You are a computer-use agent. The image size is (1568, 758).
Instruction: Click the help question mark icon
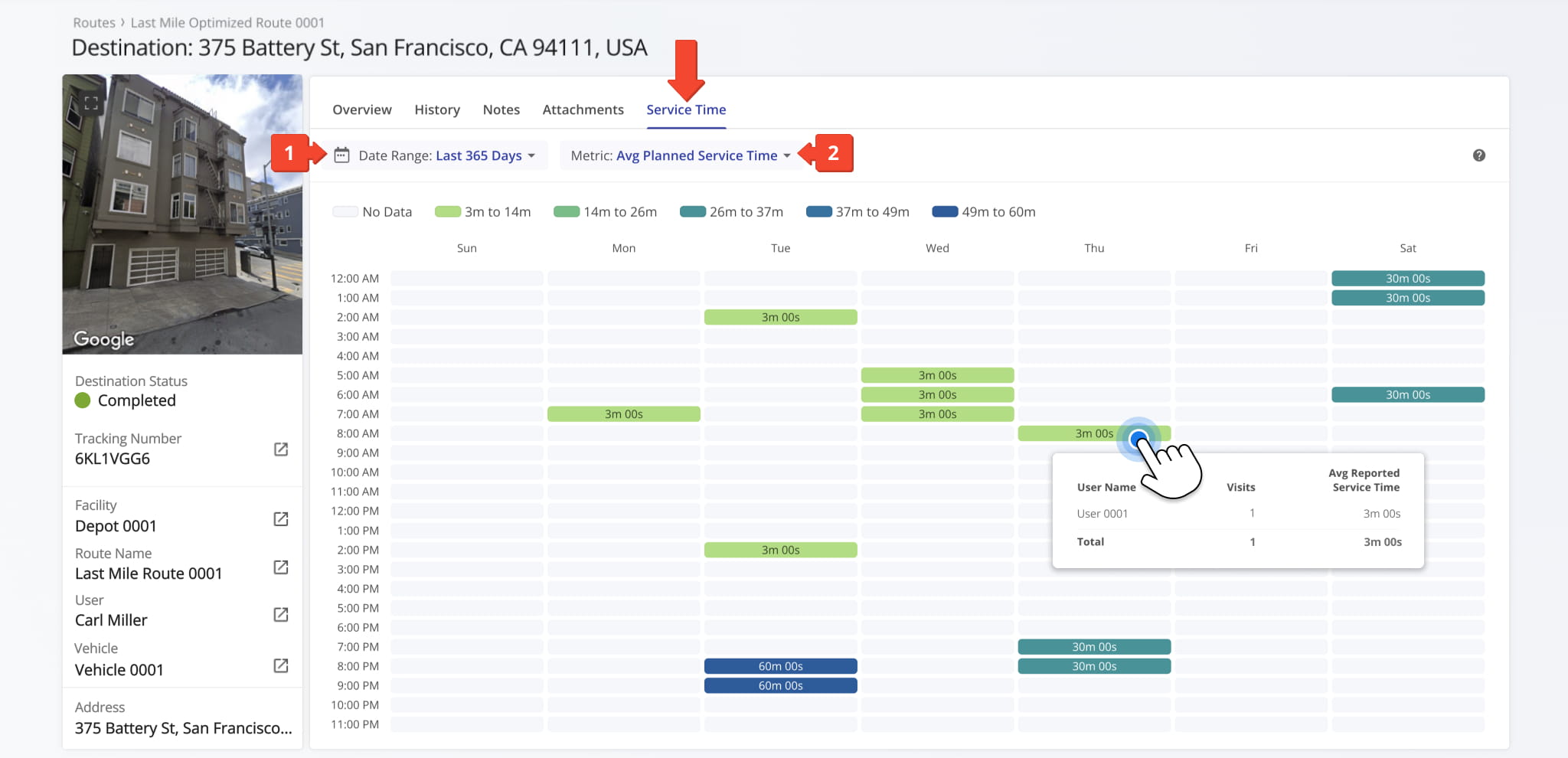1479,155
